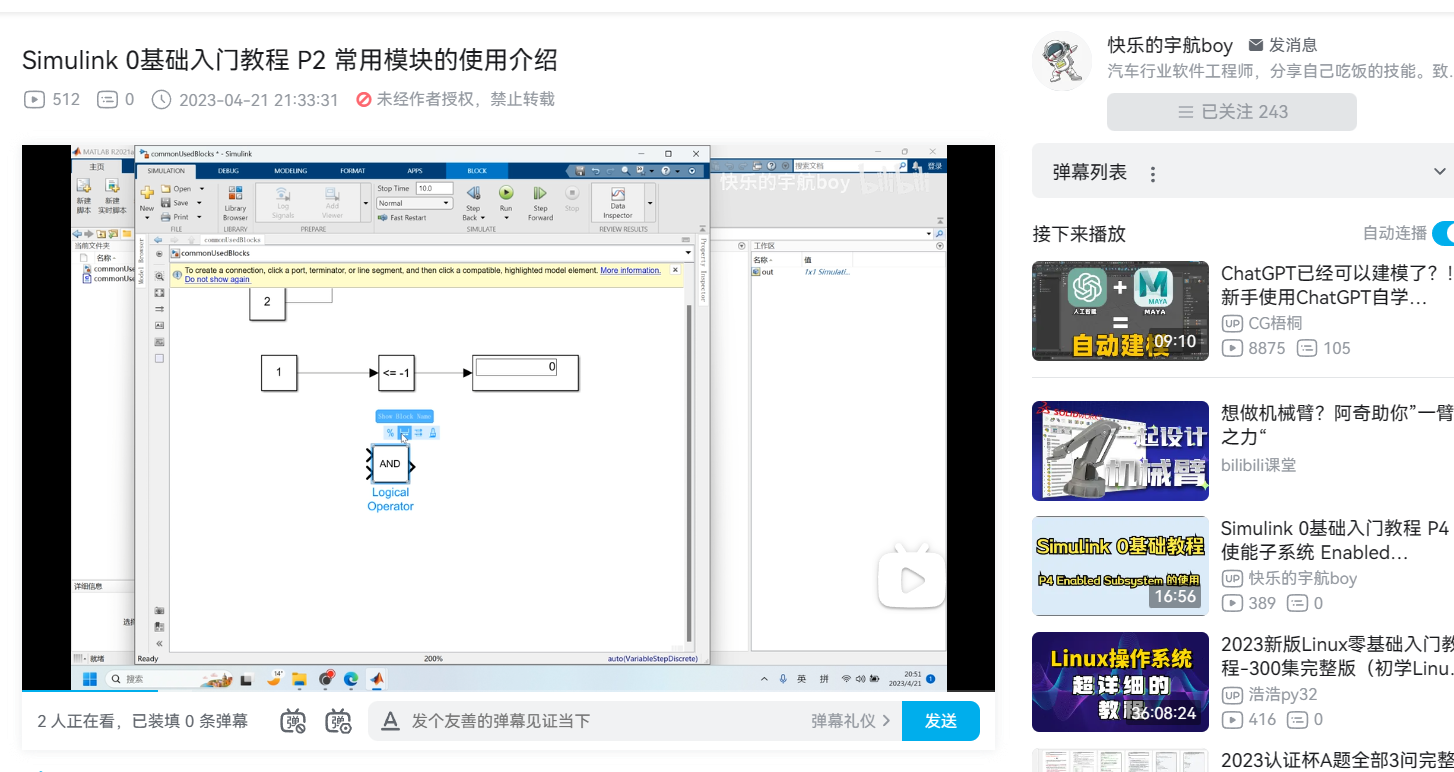Click Open folder icon in Simulink FILE section
The height and width of the screenshot is (772, 1454).
point(167,188)
